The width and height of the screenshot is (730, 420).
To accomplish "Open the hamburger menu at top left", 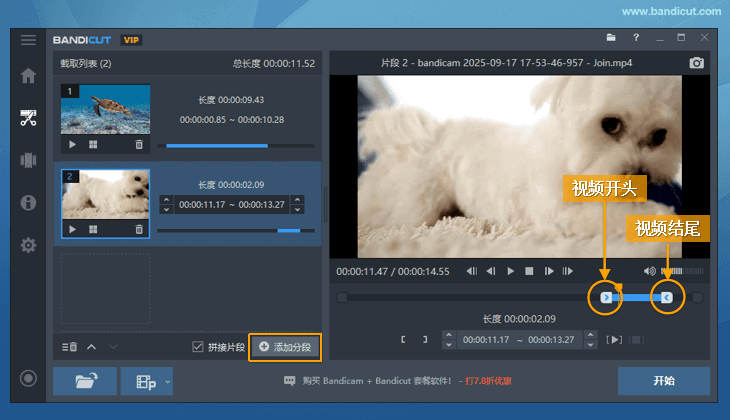I will pyautogui.click(x=28, y=40).
